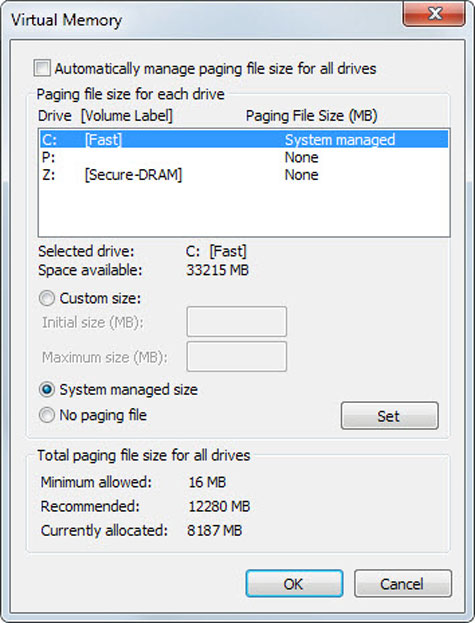This screenshot has height=623, width=475.
Task: Select the Z: [Secure-DRAM] drive row
Action: pos(244,175)
